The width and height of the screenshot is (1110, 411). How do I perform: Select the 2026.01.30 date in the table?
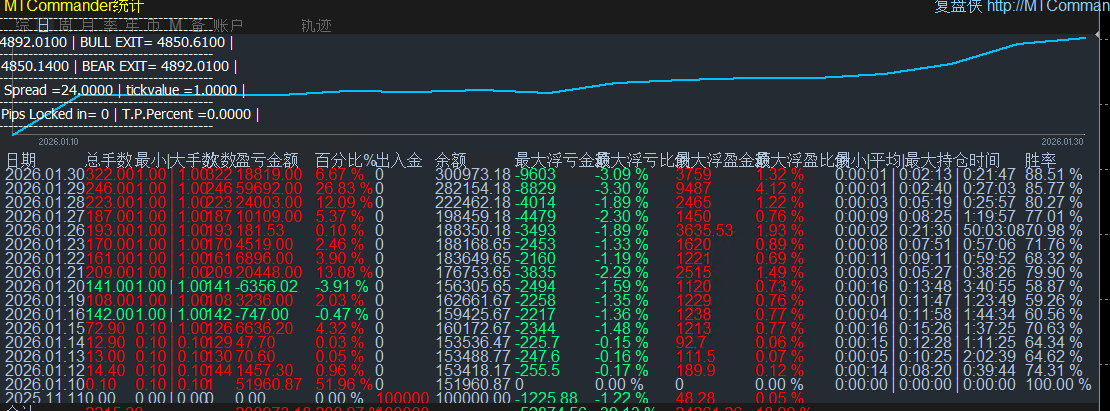[45, 174]
